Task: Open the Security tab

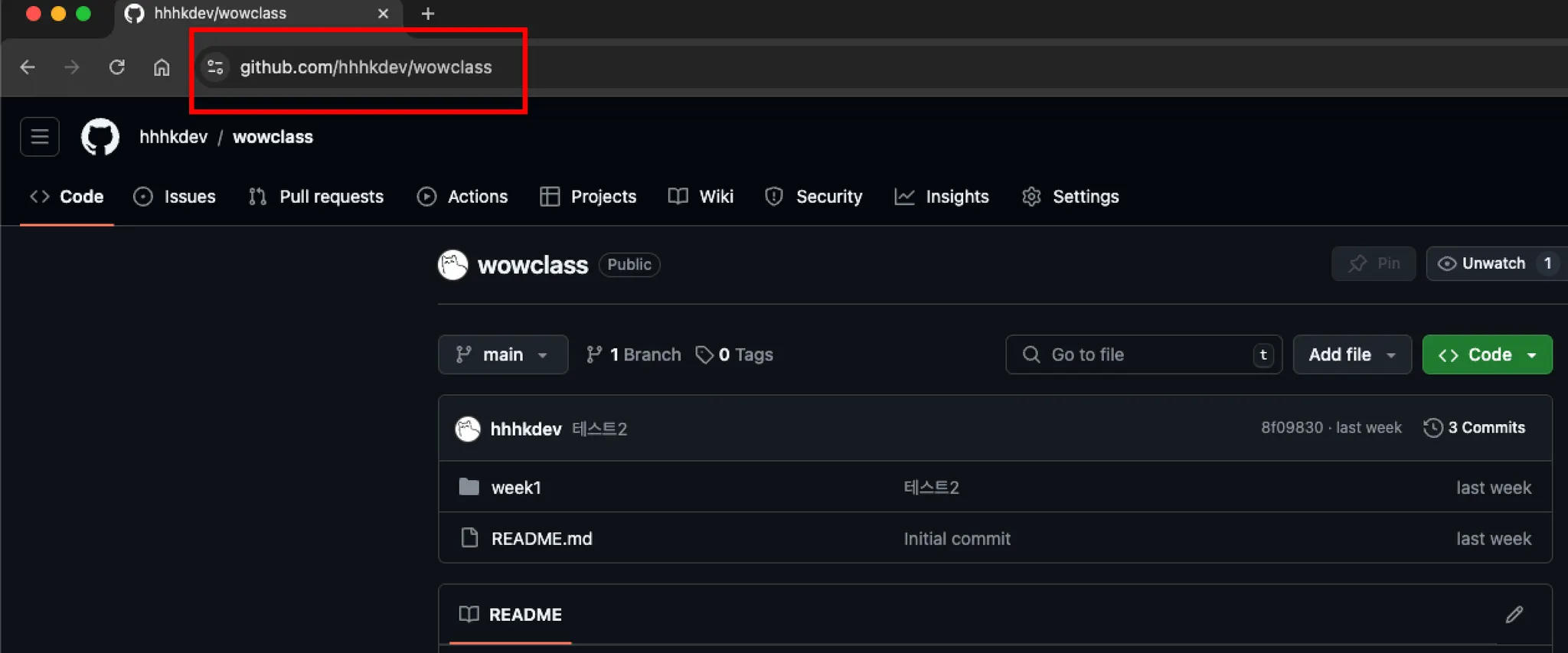Action: coord(814,197)
